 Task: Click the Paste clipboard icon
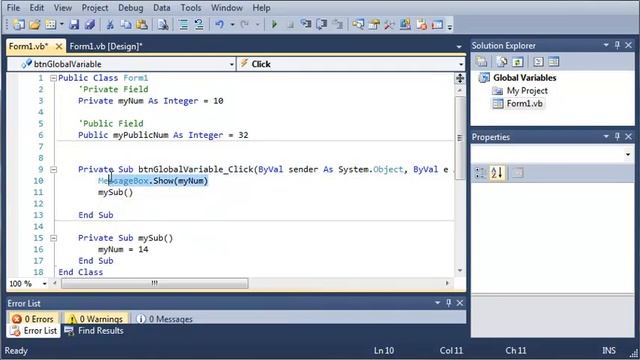[142, 24]
